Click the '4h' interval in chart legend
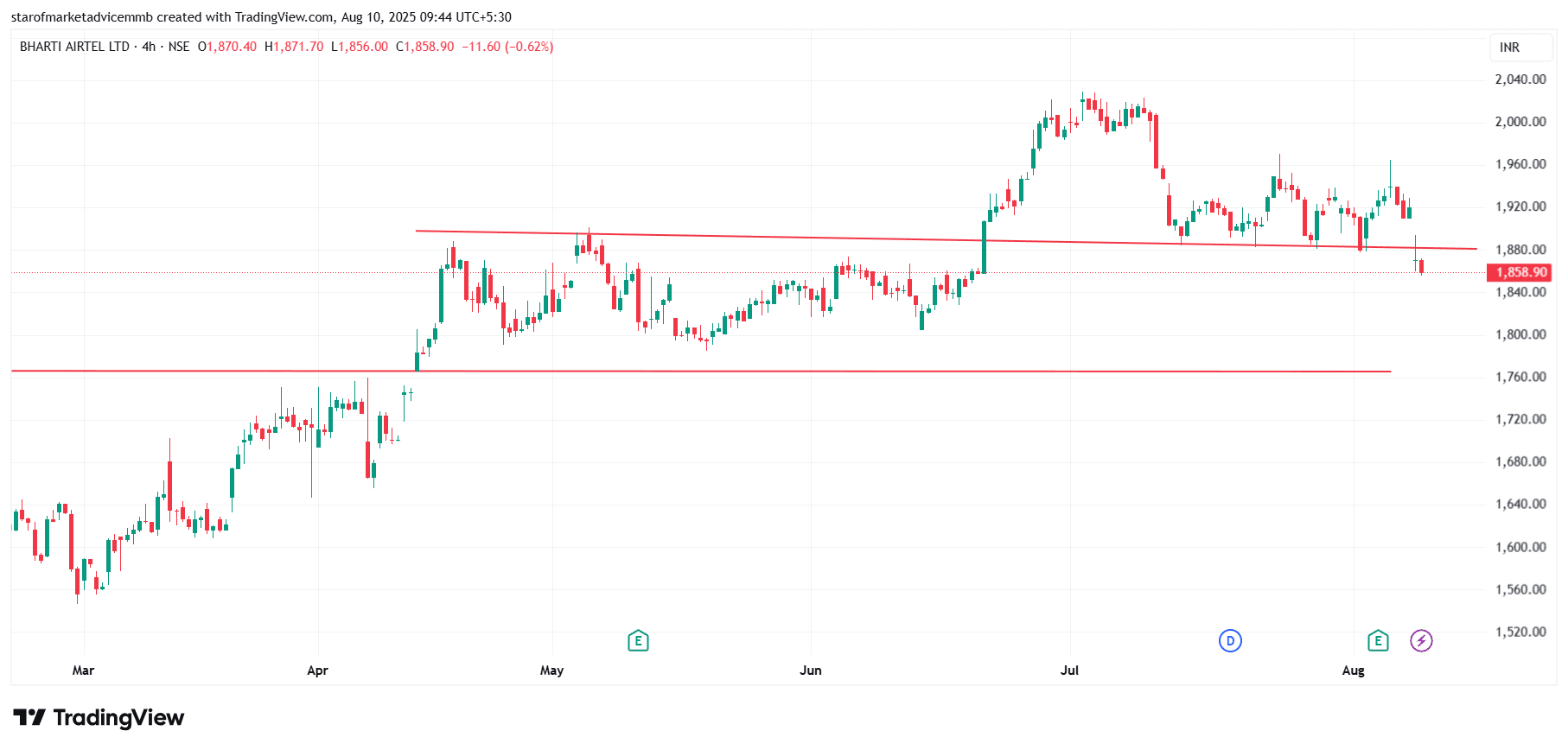Viewport: 1568px width, 750px height. pos(149,47)
